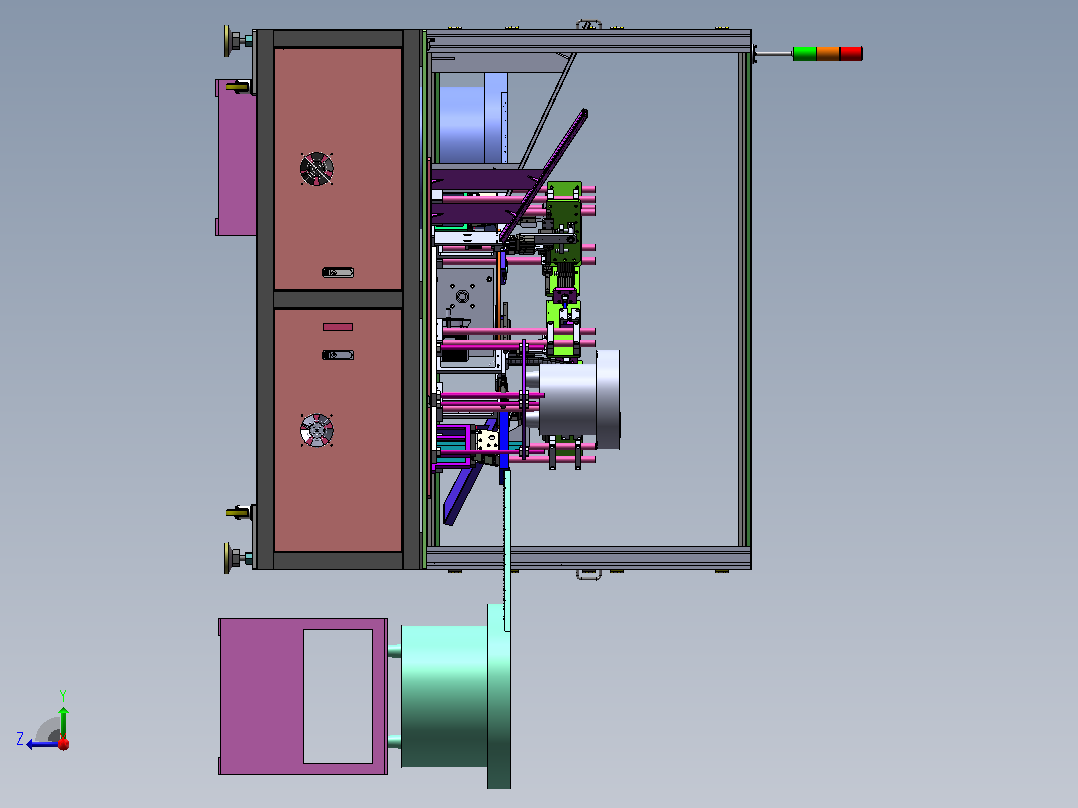
Task: Click the blue Z axis on the triad
Action: pos(41,744)
